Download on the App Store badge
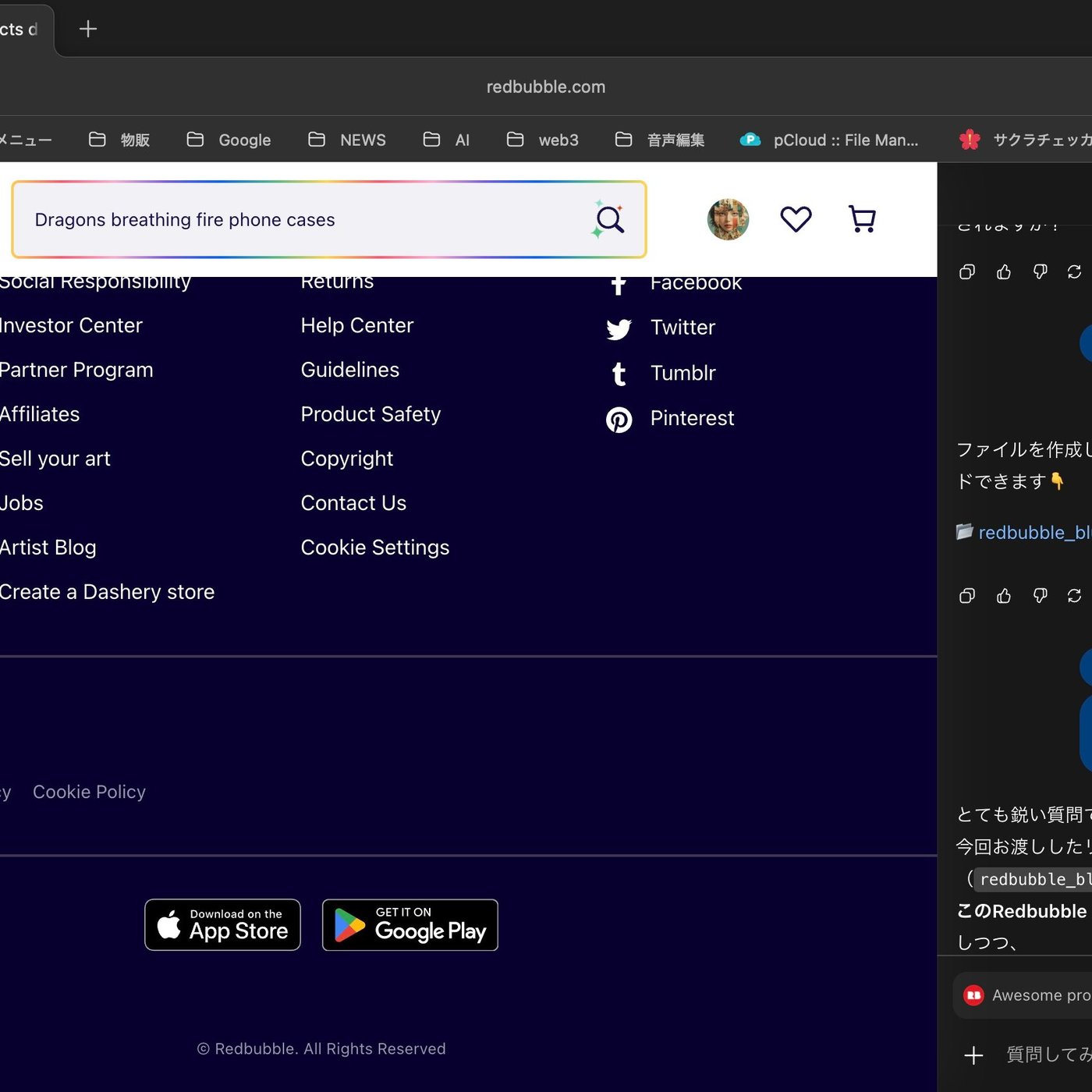 (x=222, y=925)
